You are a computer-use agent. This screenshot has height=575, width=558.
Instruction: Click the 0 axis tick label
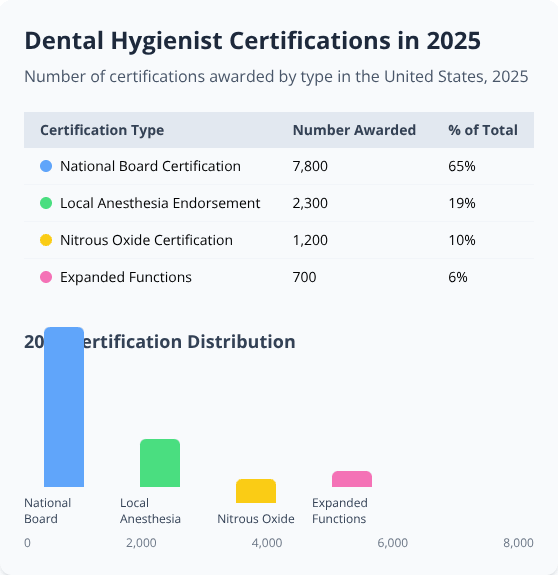[27, 542]
